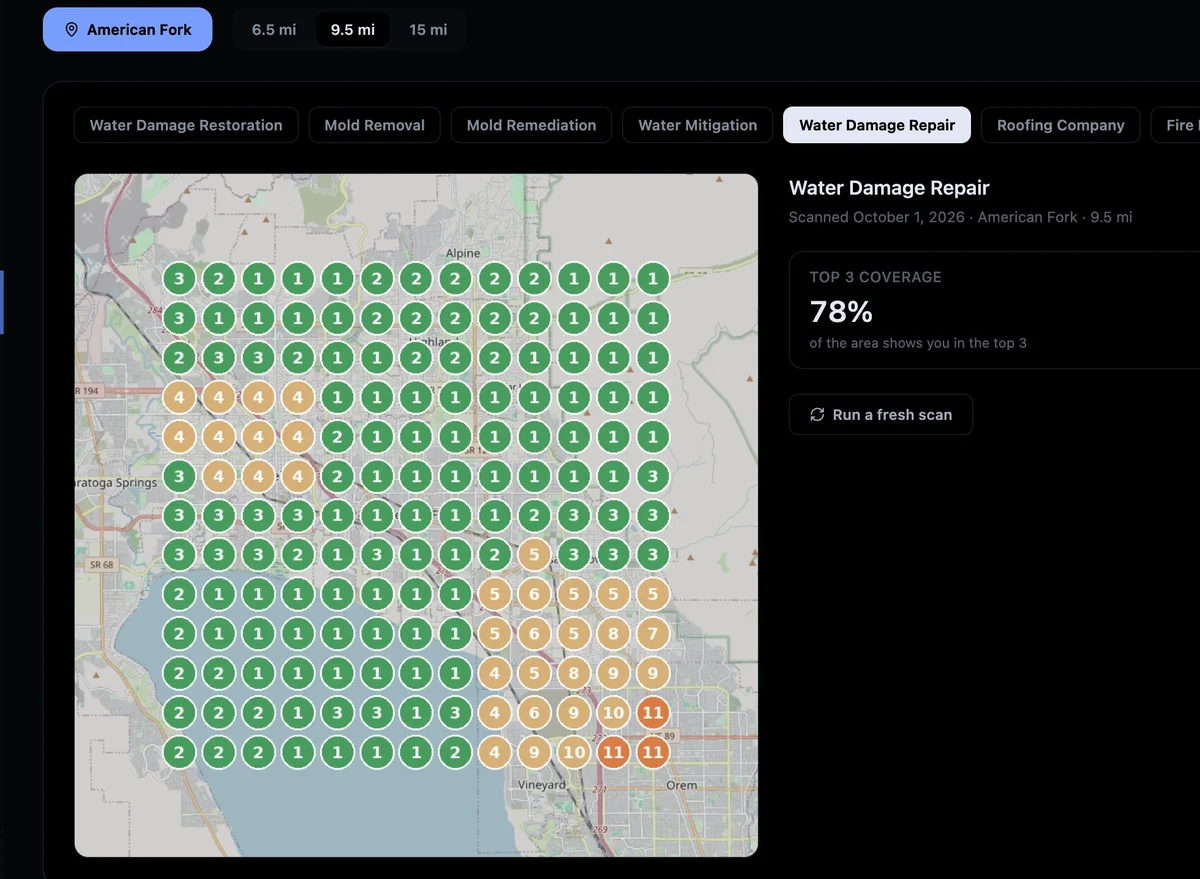This screenshot has width=1200, height=879.
Task: Click the Orem label on the map
Action: (x=682, y=785)
